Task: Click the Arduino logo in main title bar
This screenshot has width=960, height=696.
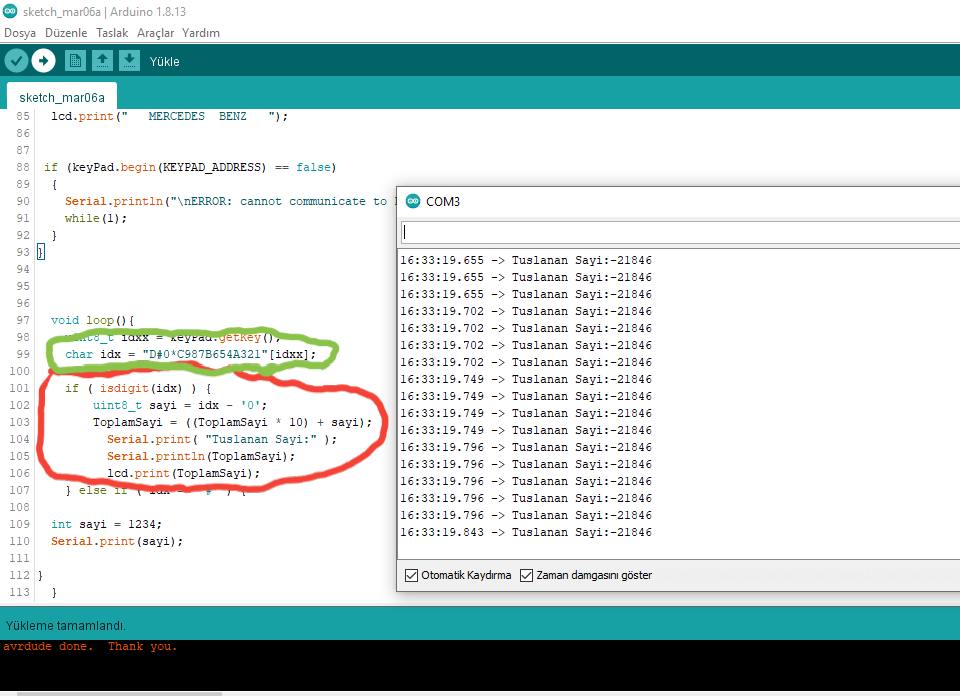Action: [10, 11]
